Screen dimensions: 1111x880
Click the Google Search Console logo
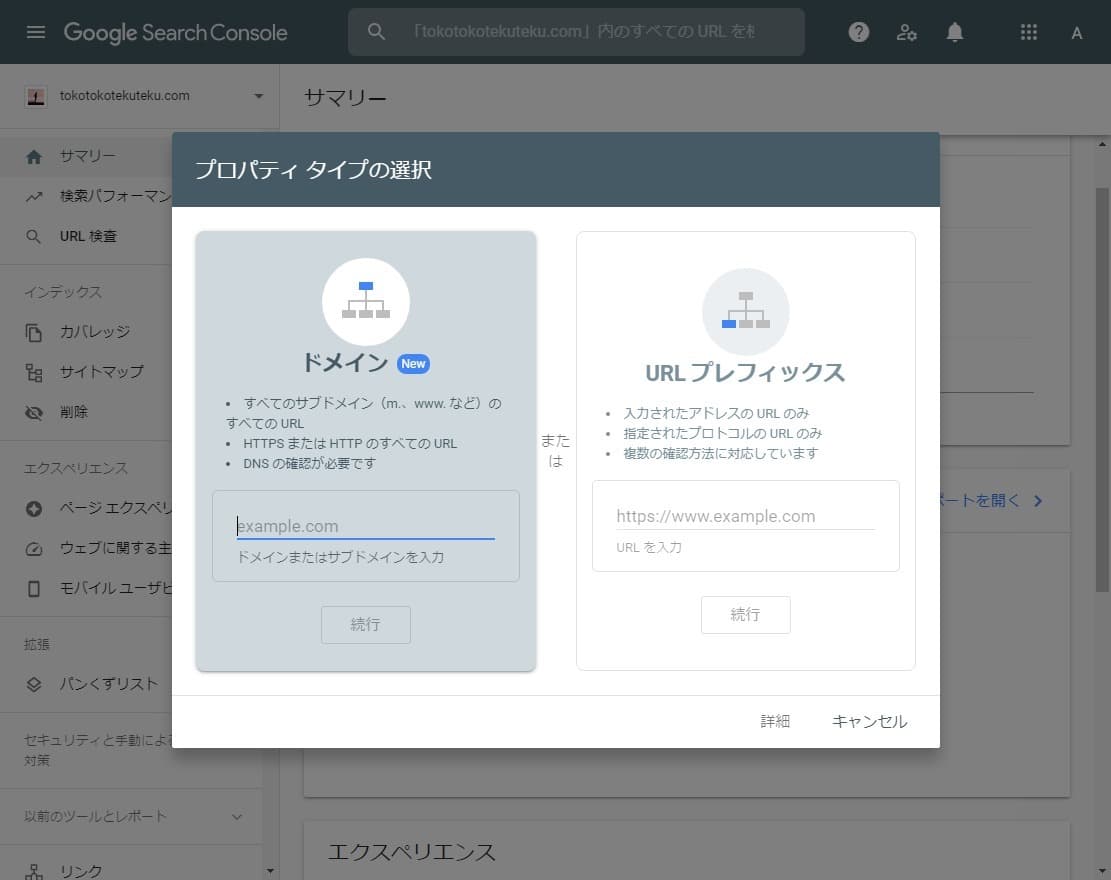point(176,33)
